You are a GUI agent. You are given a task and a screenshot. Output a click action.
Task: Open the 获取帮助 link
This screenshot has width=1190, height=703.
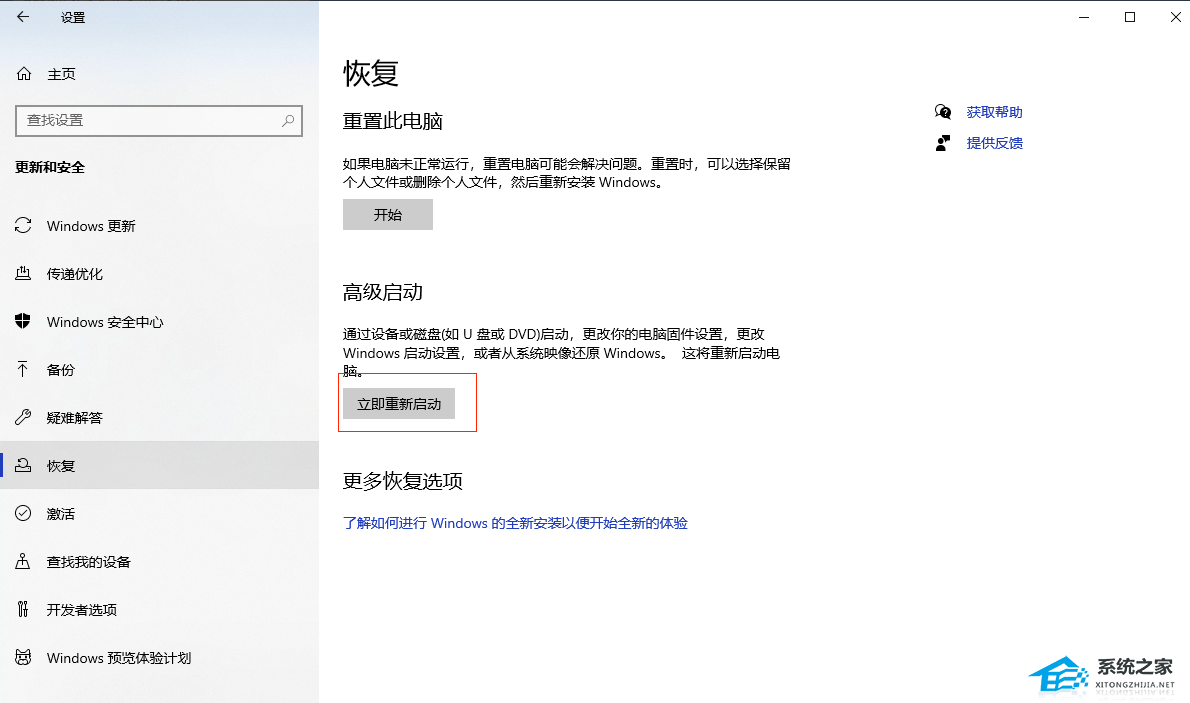[994, 112]
